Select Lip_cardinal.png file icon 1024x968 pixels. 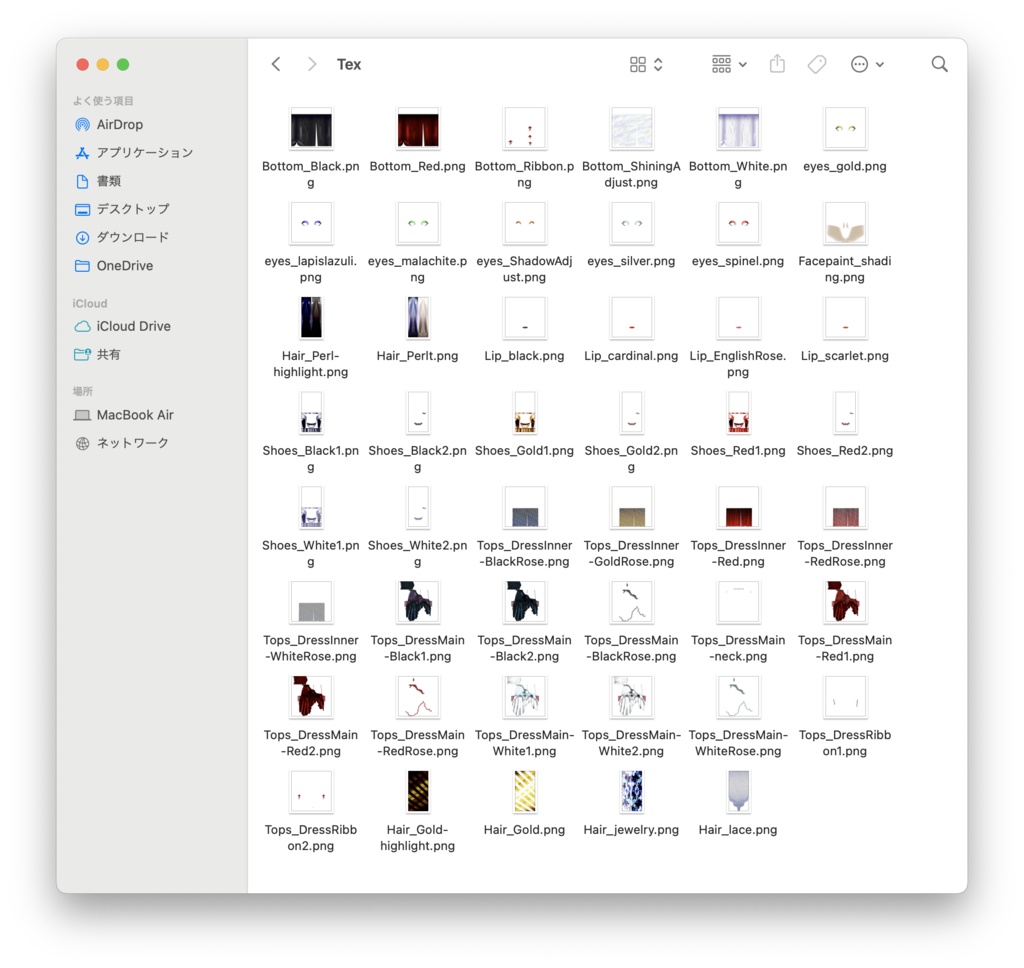coord(632,318)
